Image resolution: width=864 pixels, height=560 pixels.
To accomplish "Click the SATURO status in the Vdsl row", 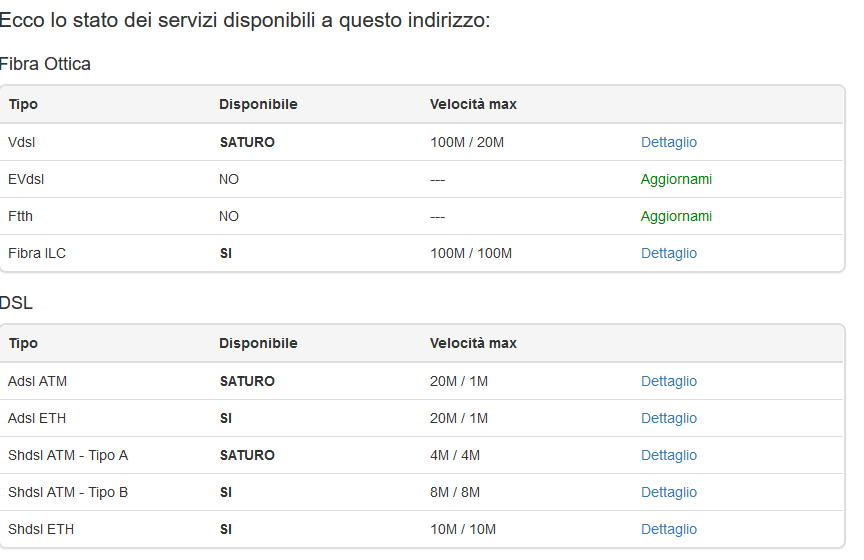I will tap(247, 142).
